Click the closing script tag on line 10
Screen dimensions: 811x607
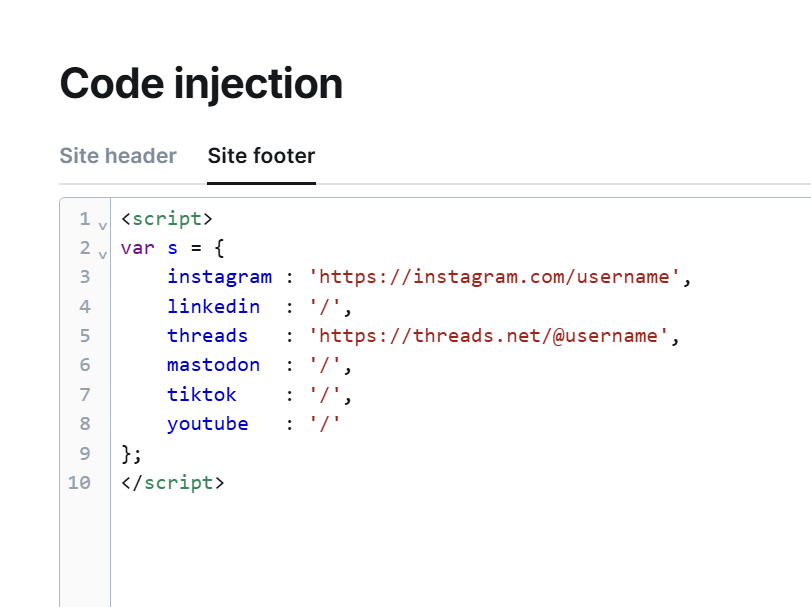pyautogui.click(x=173, y=482)
